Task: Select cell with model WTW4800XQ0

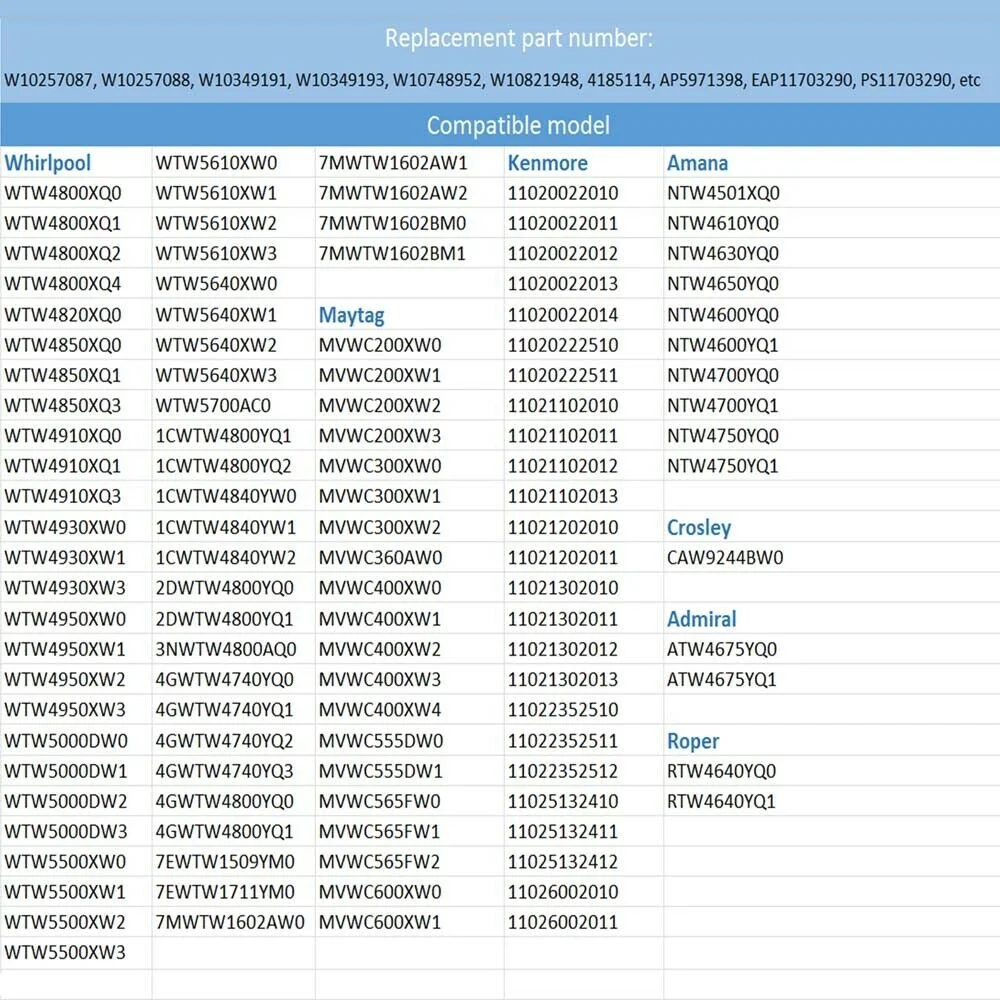Action: click(63, 193)
